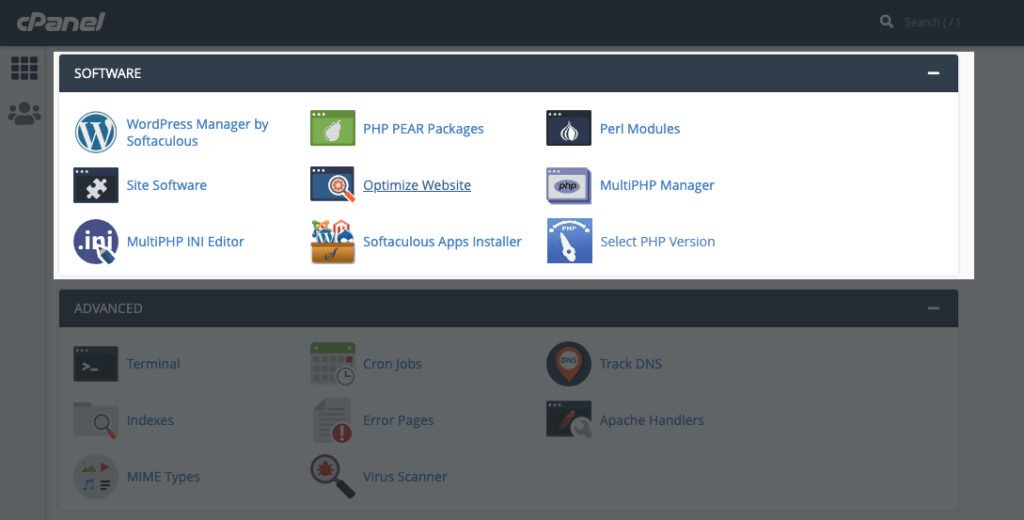
Task: Click the Softaculous Apps Installer box icon
Action: click(332, 242)
